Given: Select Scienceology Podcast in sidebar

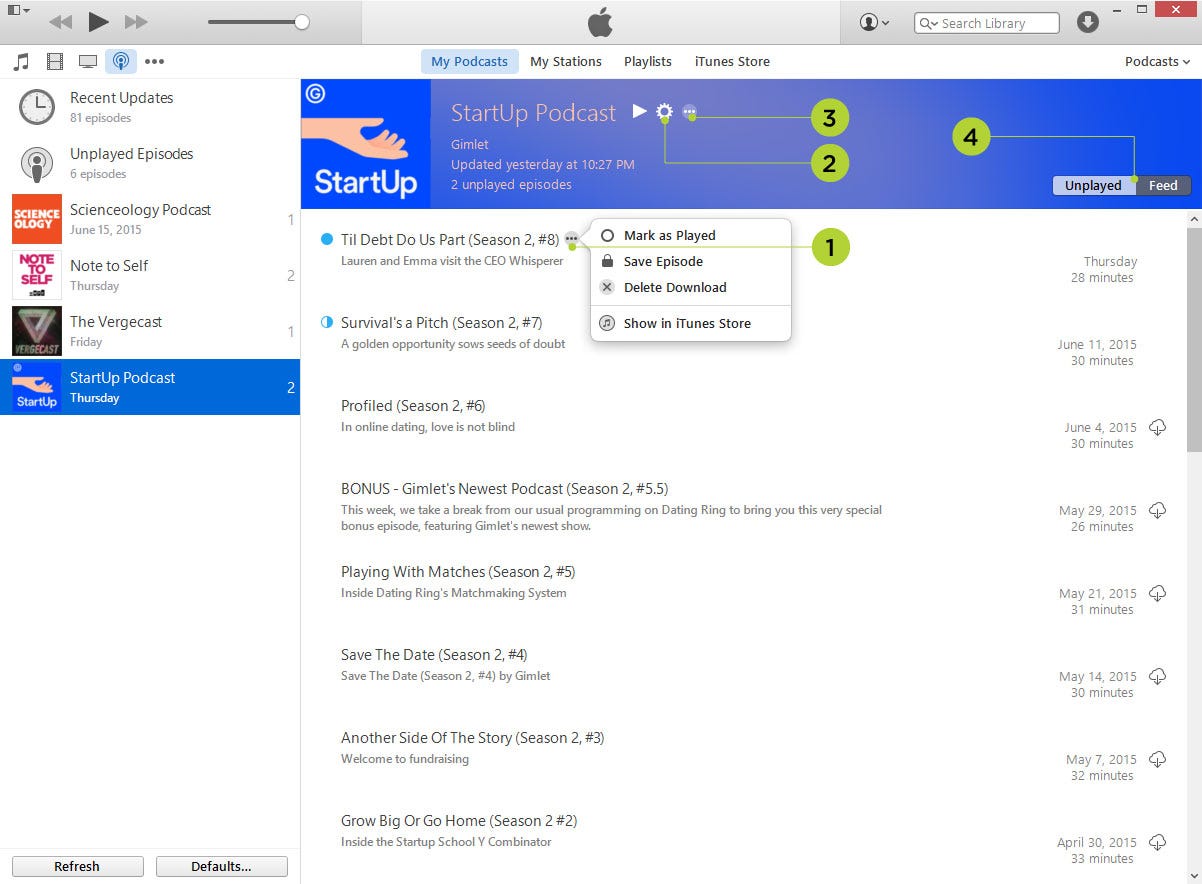Looking at the screenshot, I should coord(150,218).
